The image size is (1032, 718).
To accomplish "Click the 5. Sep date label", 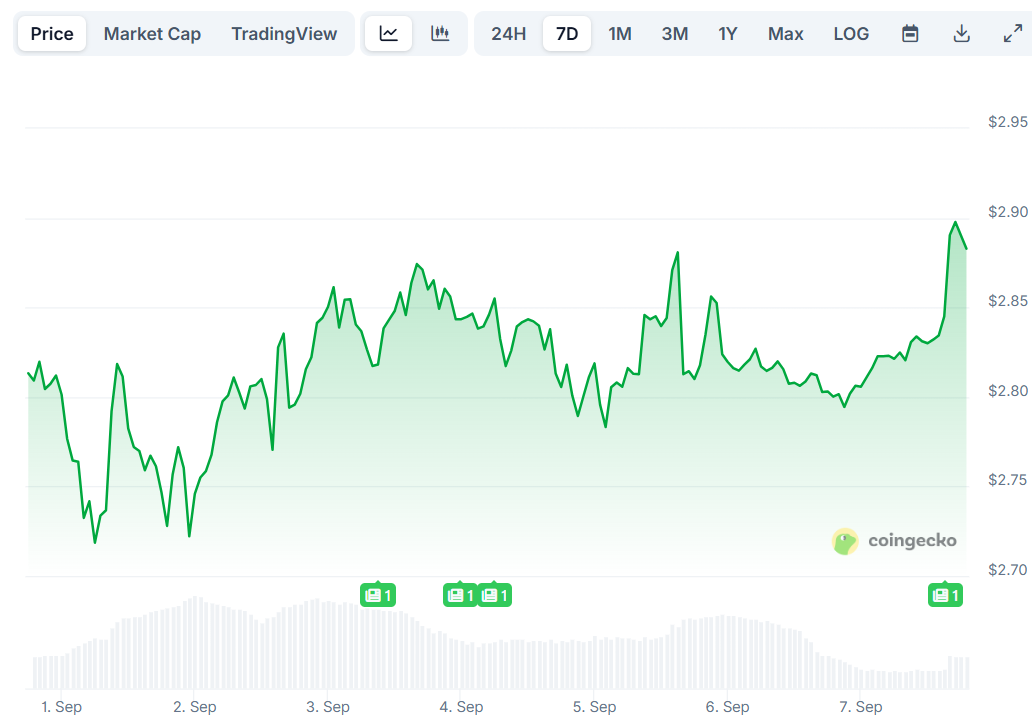I will click(x=594, y=707).
